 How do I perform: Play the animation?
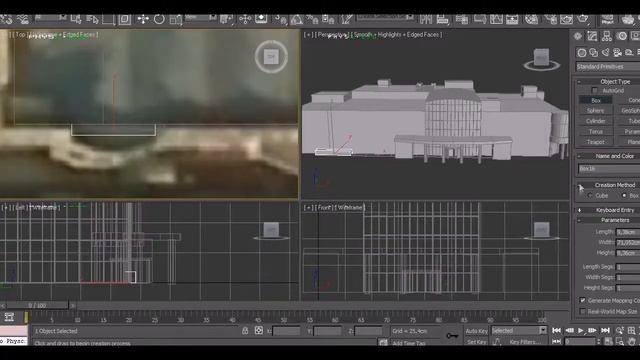point(580,331)
